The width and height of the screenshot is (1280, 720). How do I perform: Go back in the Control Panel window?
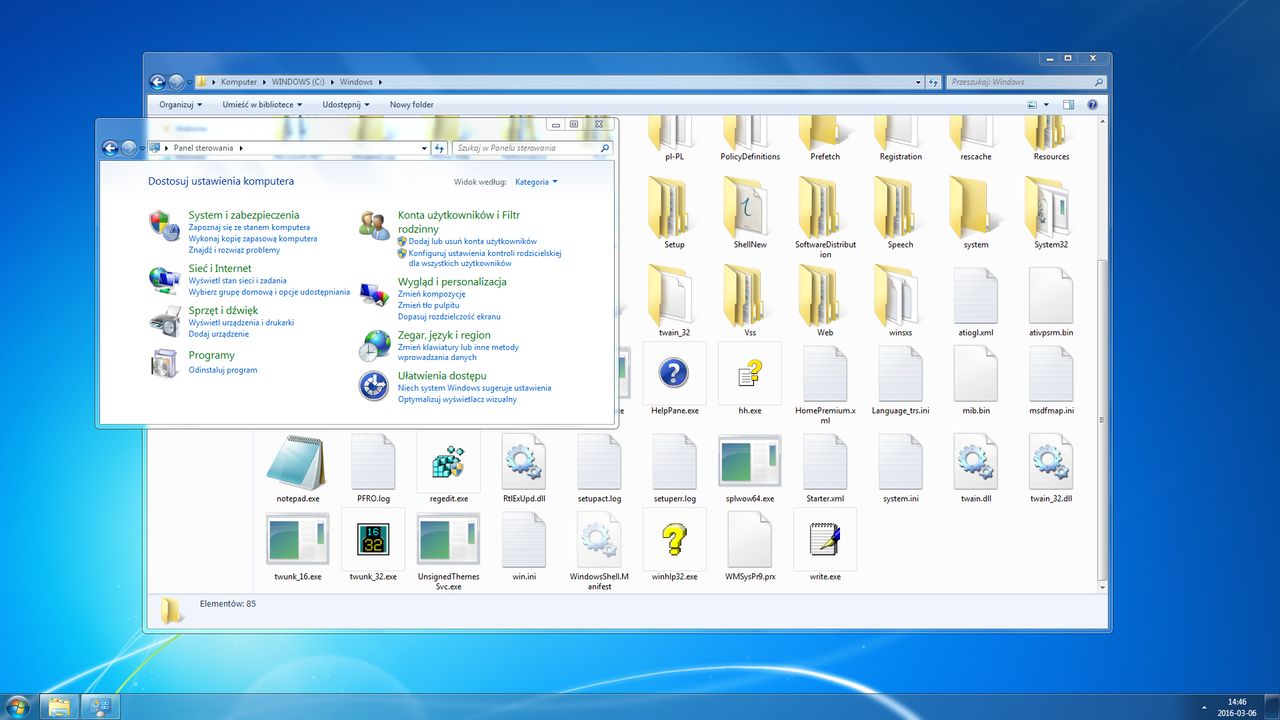(110, 148)
